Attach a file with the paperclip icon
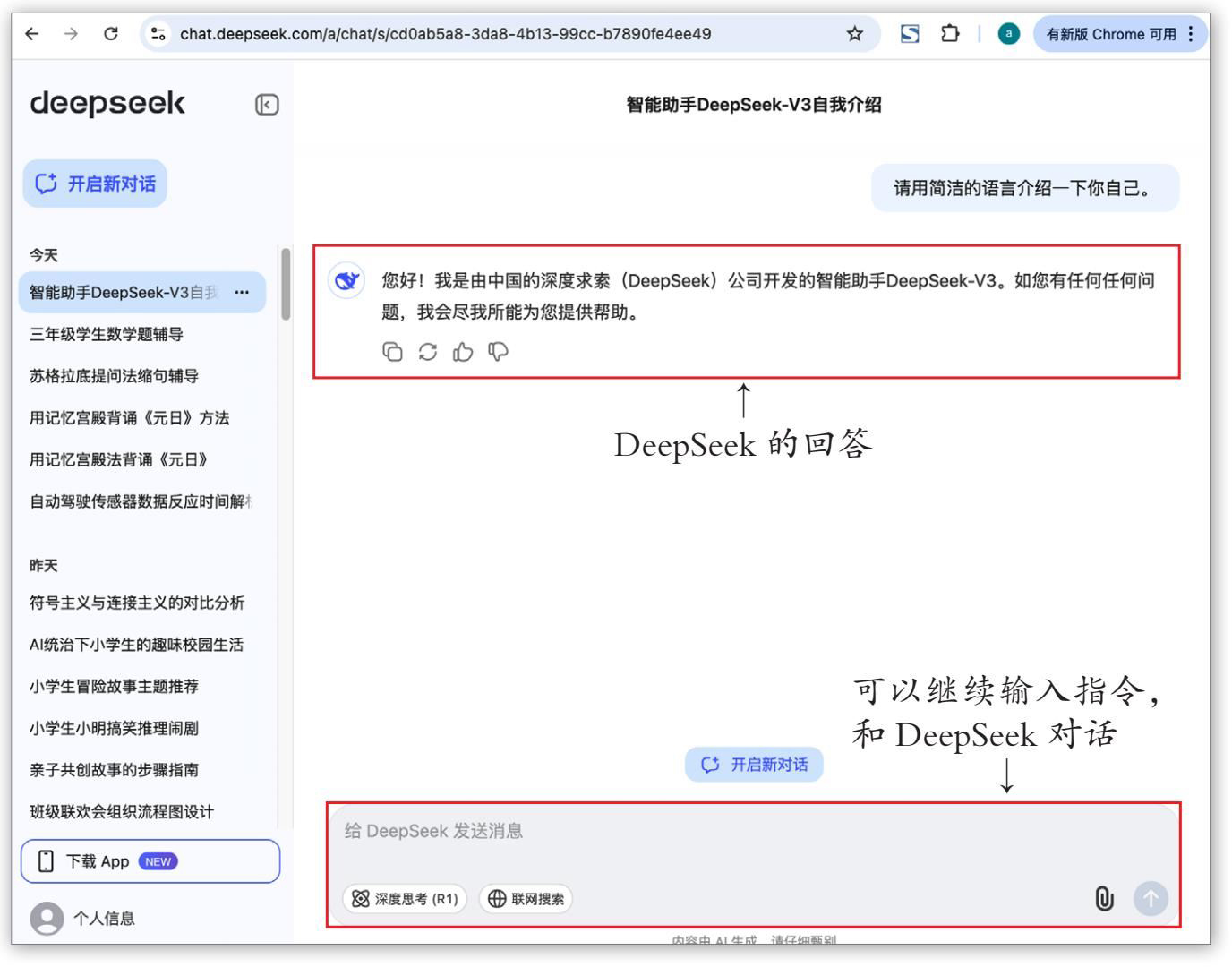The width and height of the screenshot is (1232, 967). 1104,899
